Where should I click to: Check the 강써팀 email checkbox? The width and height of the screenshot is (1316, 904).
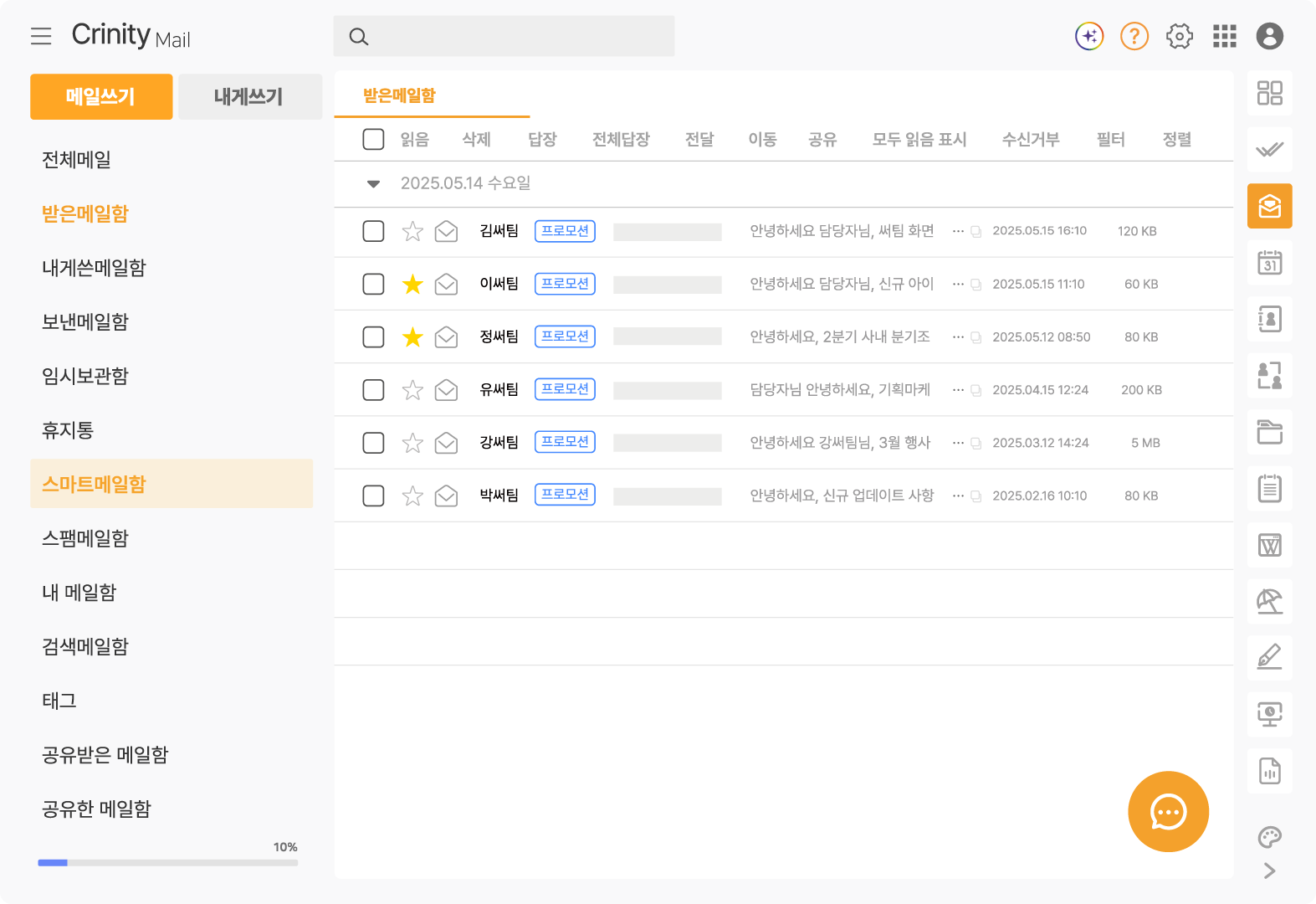pos(373,442)
